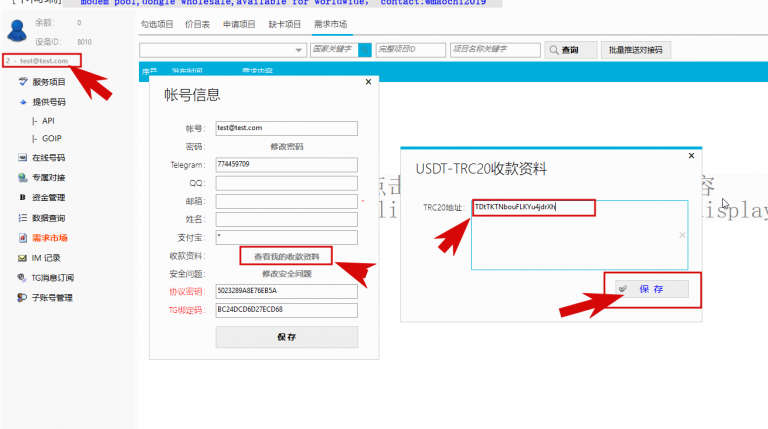Open 专属对接 sidebar icon
Image resolution: width=768 pixels, height=429 pixels.
(x=23, y=177)
